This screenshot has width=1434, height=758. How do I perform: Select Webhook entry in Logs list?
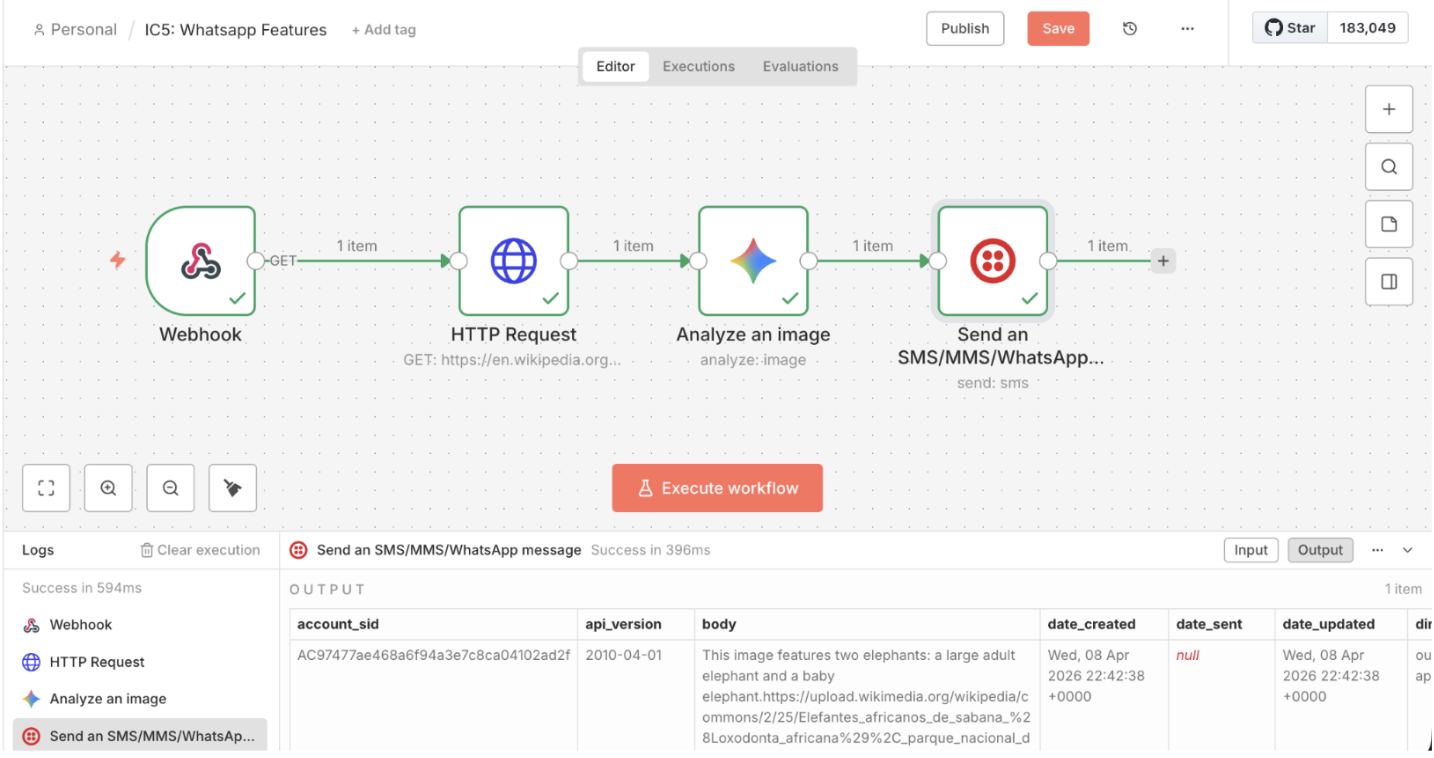coord(140,625)
